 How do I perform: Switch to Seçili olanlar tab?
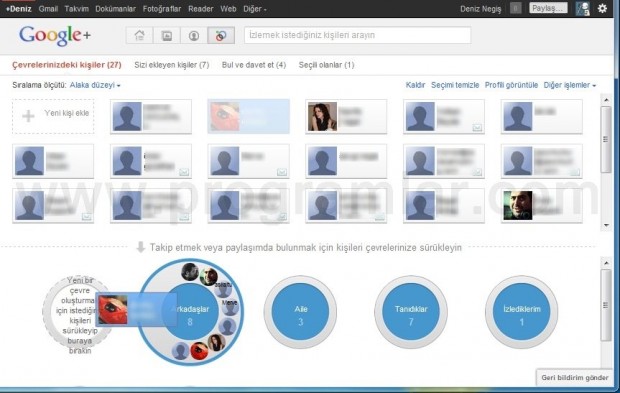tap(326, 65)
